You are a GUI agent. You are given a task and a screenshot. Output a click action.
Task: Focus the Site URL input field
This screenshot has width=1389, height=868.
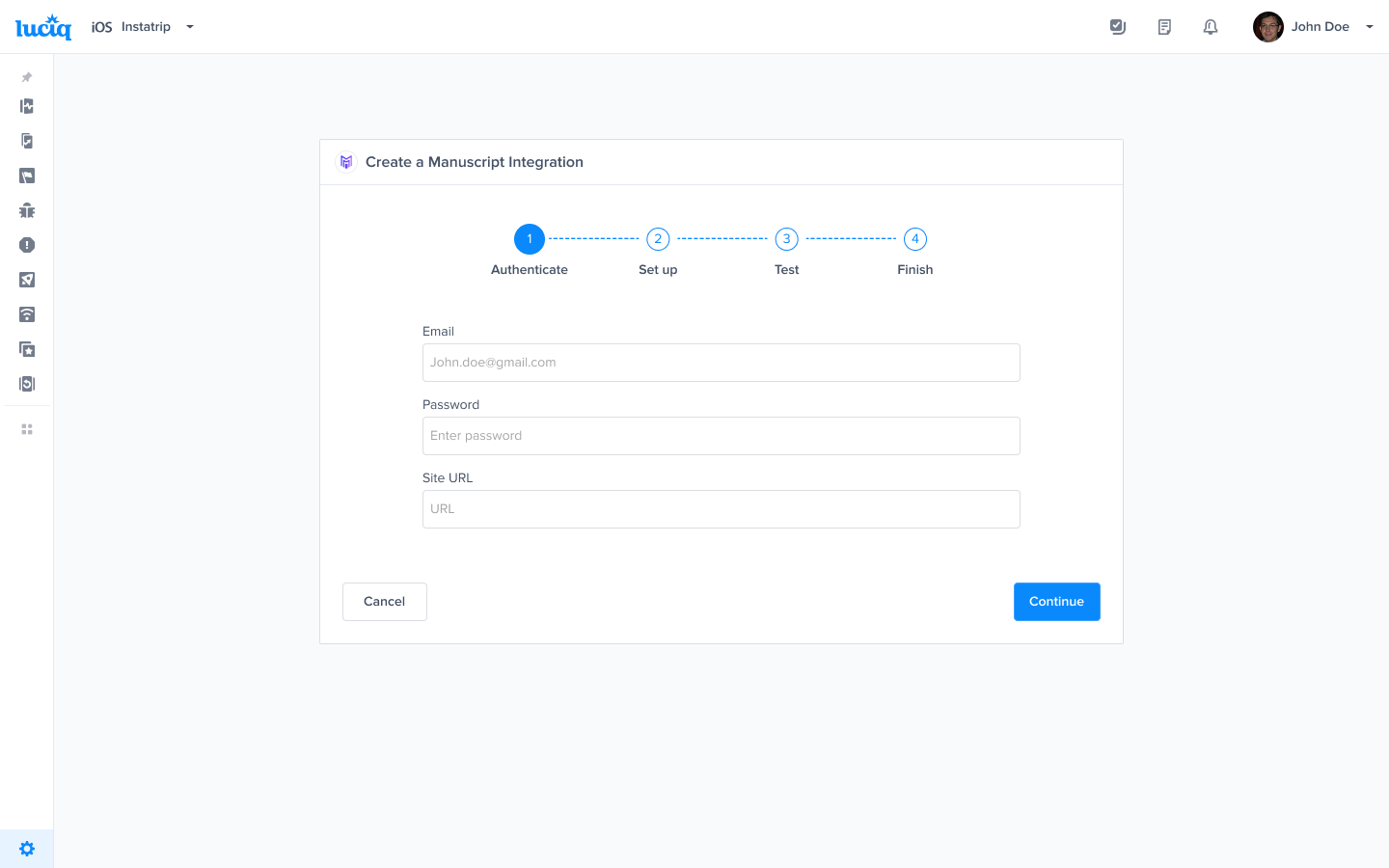(722, 509)
